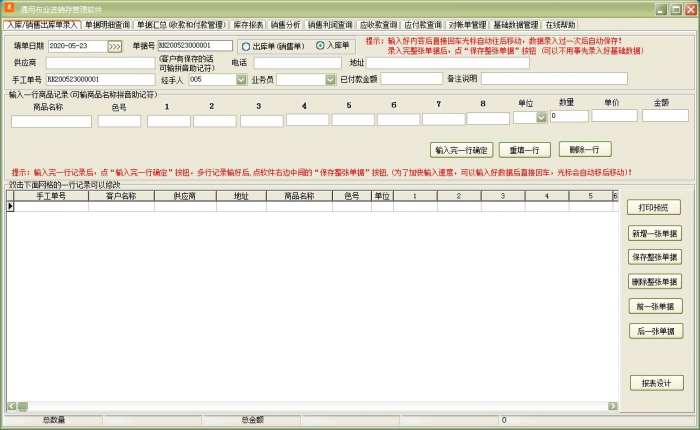Click the 客户名称 grid column header

pyautogui.click(x=121, y=196)
